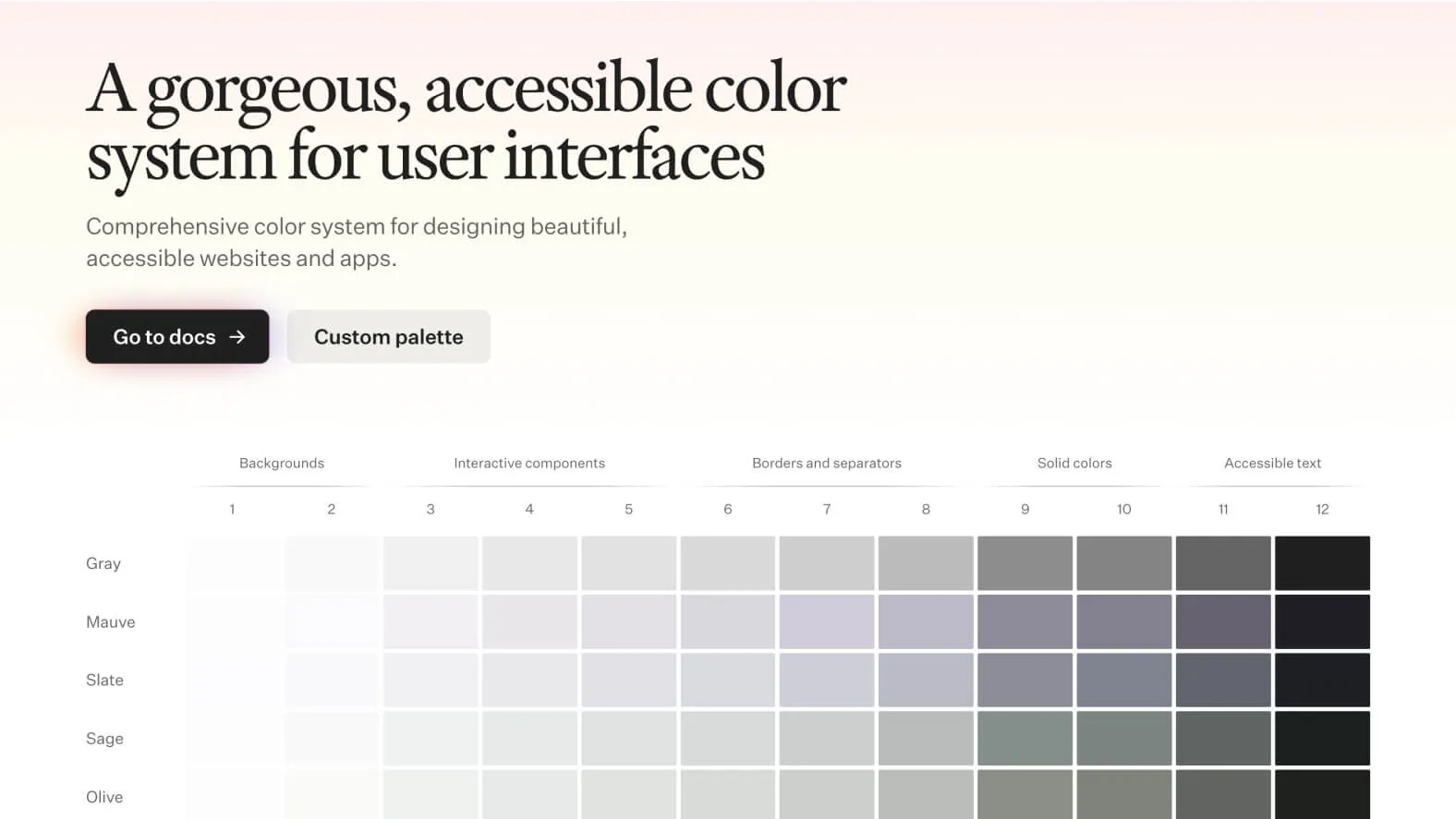
Task: Pick the Sage step 11 swatch
Action: (x=1223, y=739)
